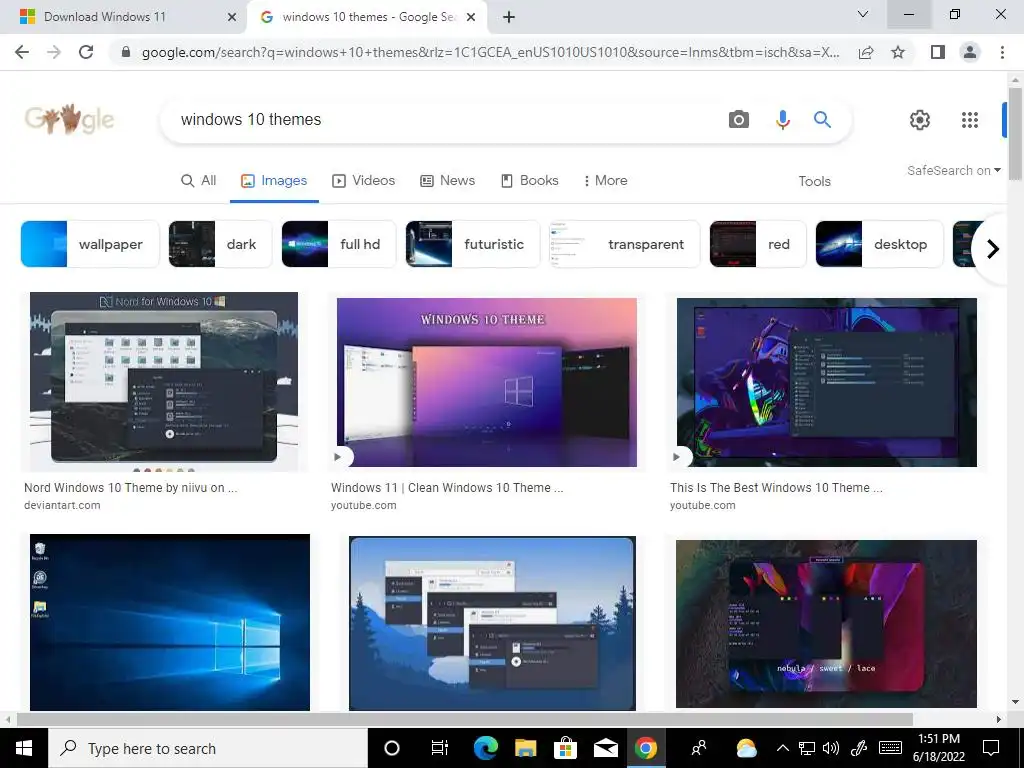This screenshot has height=768, width=1024.
Task: Open the Best Windows 10 Theme thumbnail
Action: point(827,382)
